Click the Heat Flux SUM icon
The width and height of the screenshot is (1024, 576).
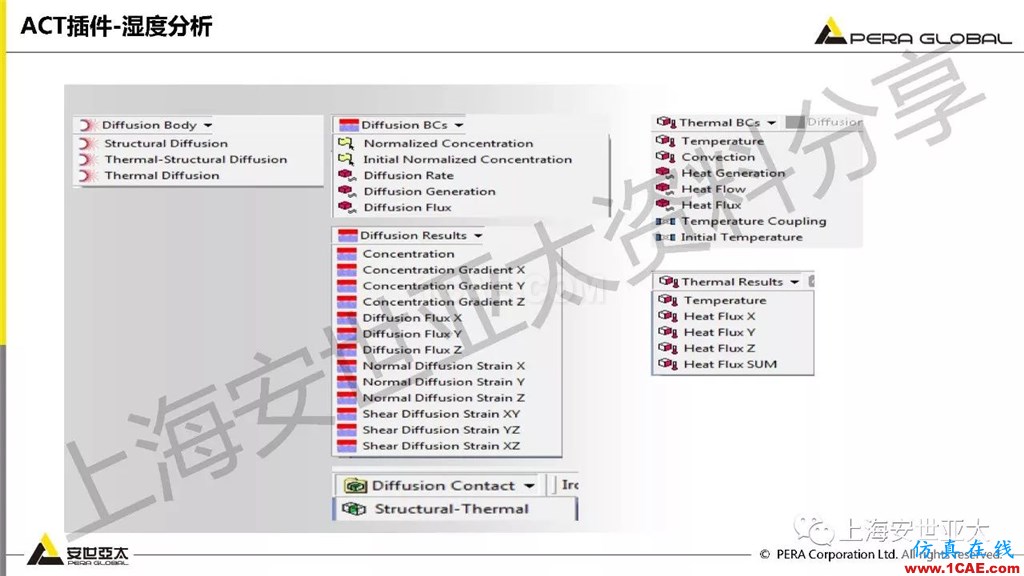668,364
